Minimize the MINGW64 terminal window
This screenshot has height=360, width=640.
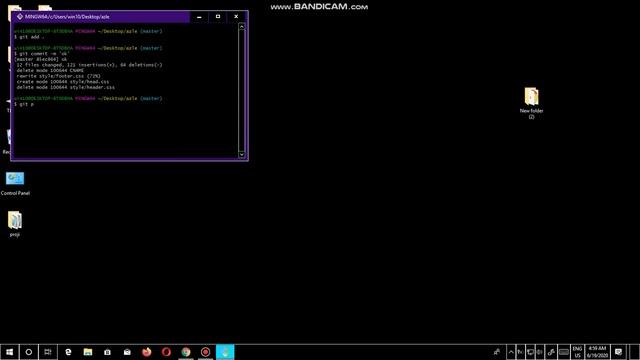[x=199, y=17]
